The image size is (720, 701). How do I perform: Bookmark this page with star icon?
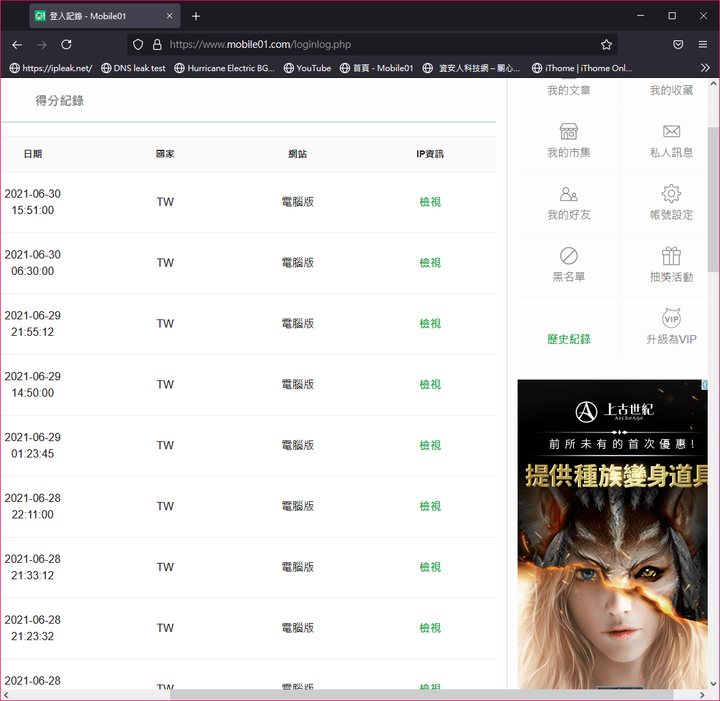[606, 45]
